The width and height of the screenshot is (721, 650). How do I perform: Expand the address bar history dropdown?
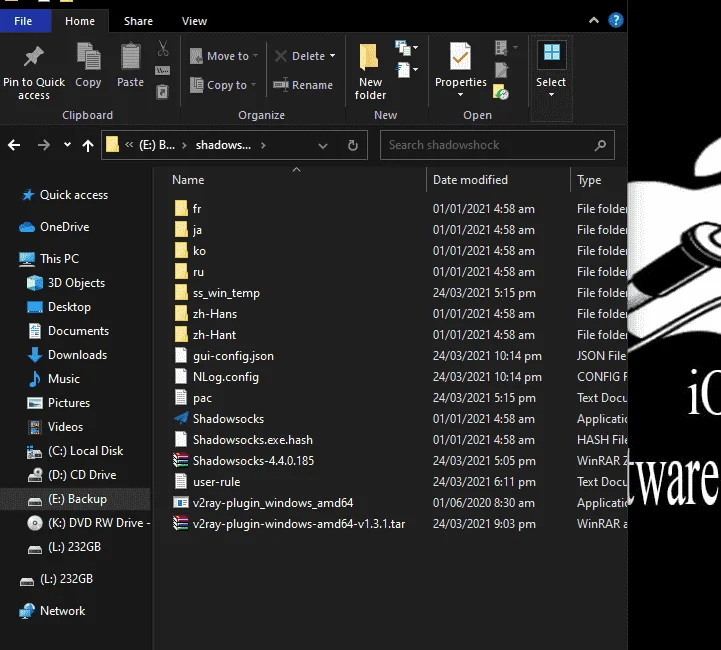tap(323, 146)
